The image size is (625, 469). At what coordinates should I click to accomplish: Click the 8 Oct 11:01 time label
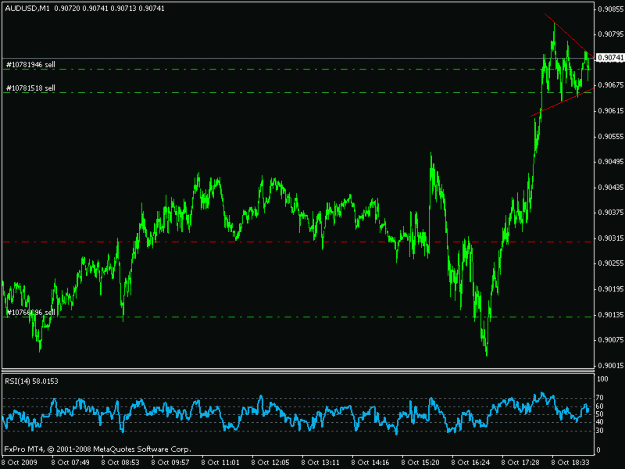tap(220, 463)
